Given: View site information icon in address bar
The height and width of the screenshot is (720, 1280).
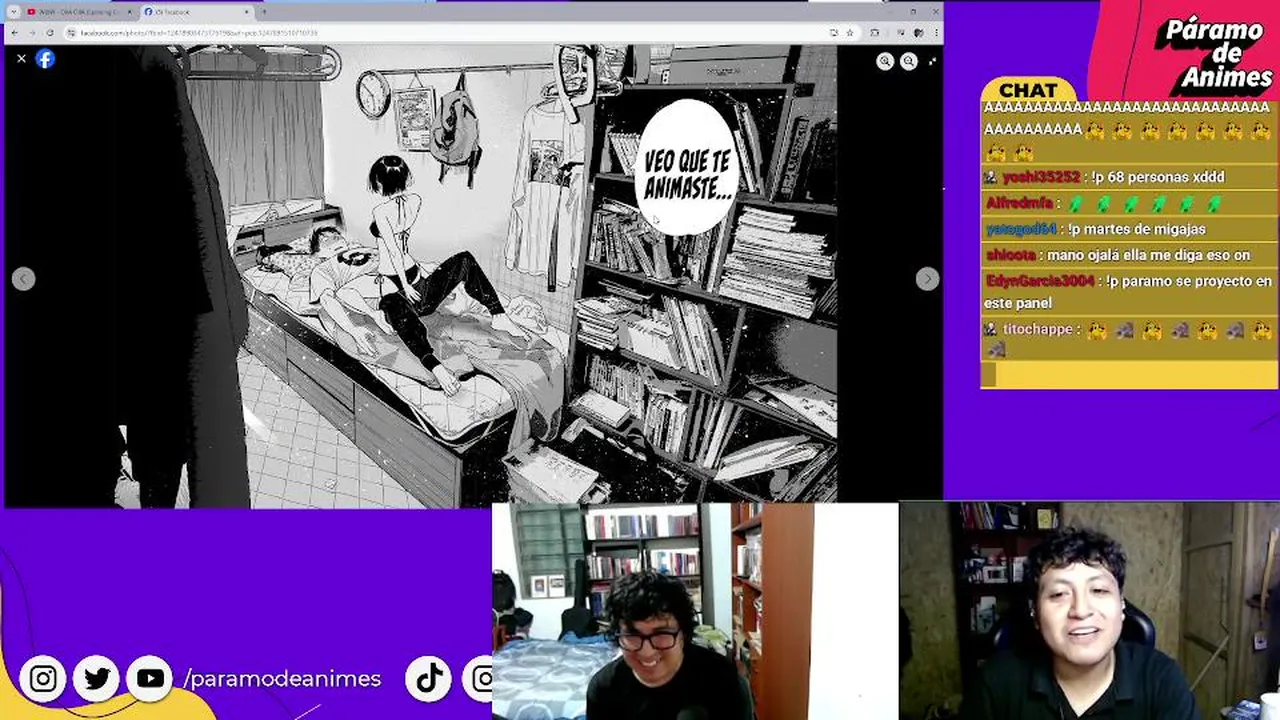Looking at the screenshot, I should point(71,33).
